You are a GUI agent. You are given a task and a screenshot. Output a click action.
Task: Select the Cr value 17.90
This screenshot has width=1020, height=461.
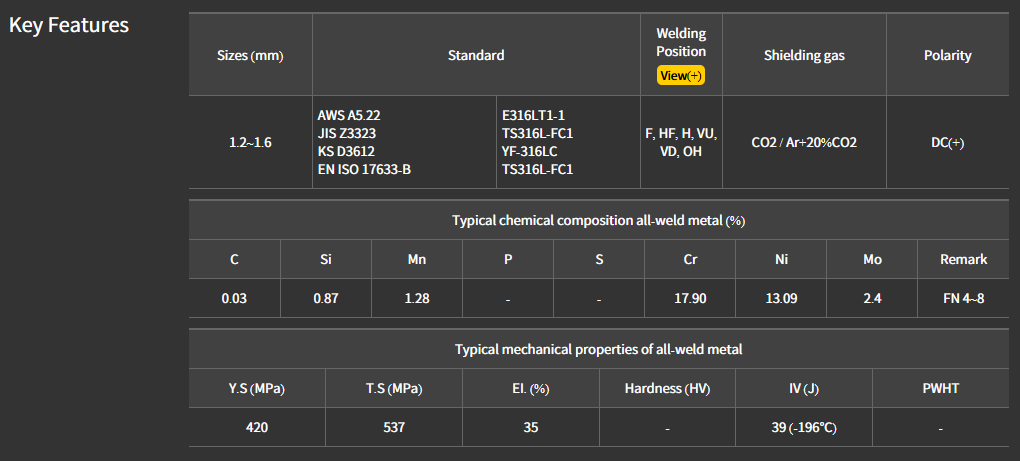(x=690, y=299)
